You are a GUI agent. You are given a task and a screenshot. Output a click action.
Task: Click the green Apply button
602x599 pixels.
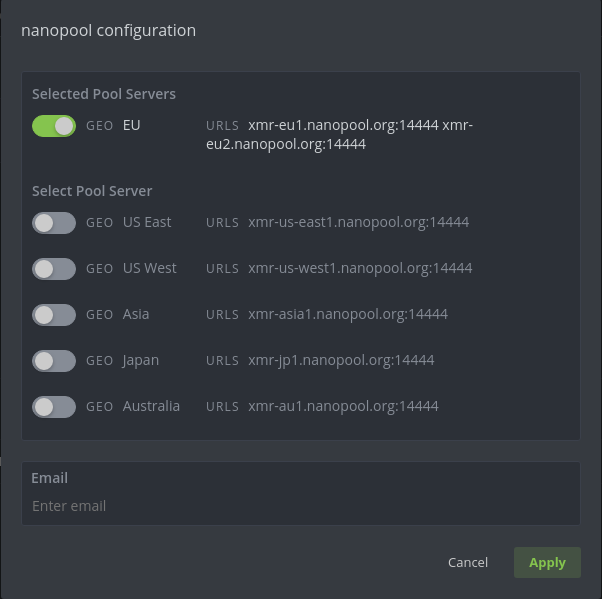pos(547,562)
